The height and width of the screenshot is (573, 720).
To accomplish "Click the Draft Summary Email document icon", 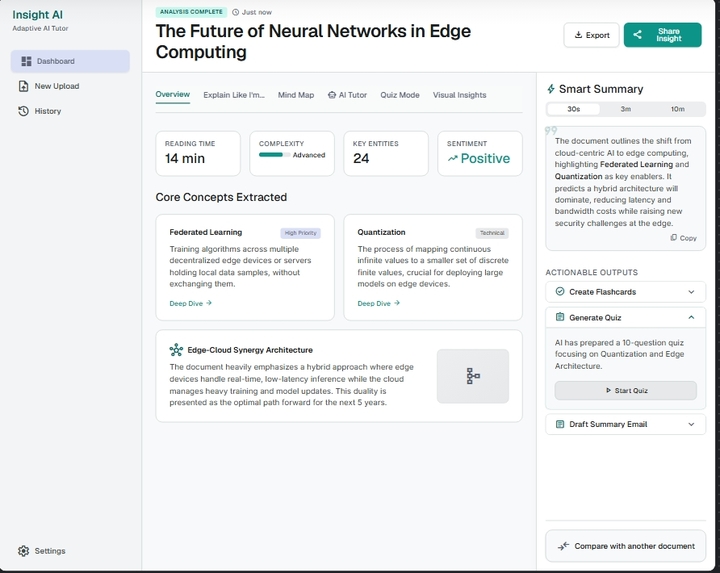I will click(560, 424).
